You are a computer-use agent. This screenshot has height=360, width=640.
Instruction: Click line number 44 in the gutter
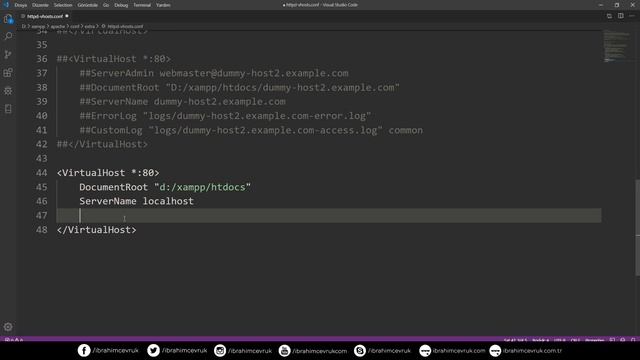pos(41,173)
